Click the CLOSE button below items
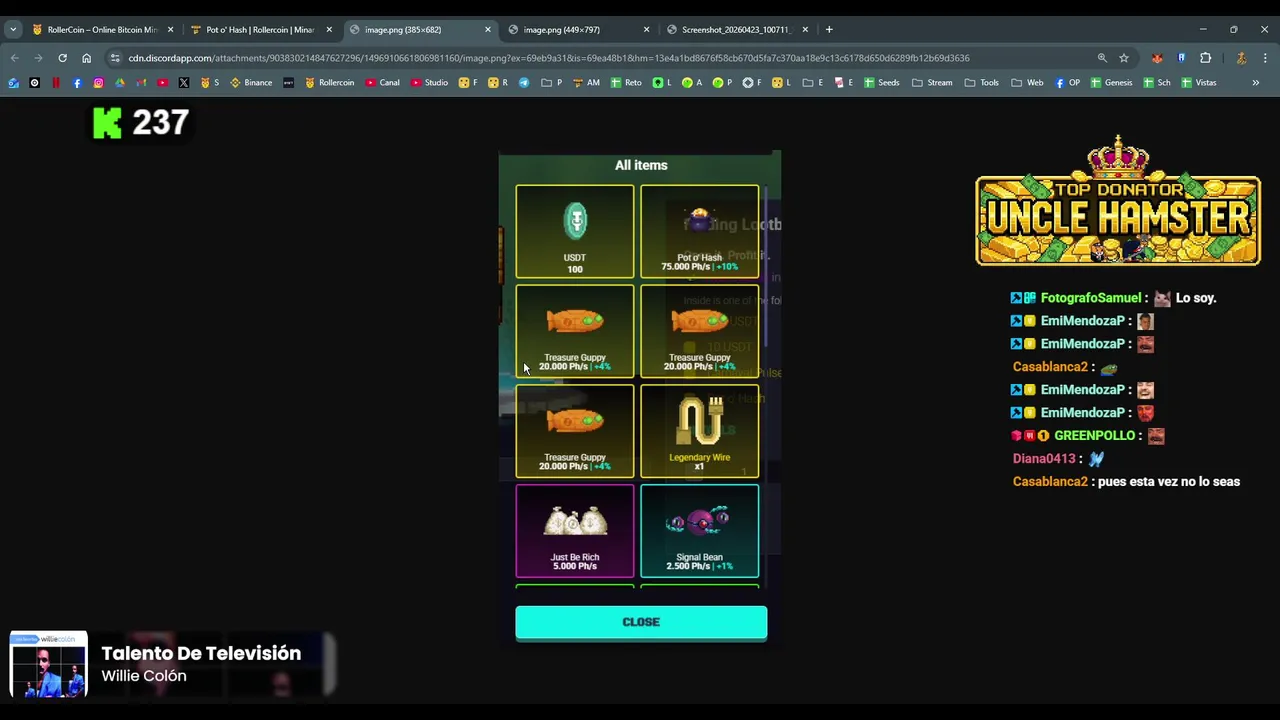 (641, 622)
